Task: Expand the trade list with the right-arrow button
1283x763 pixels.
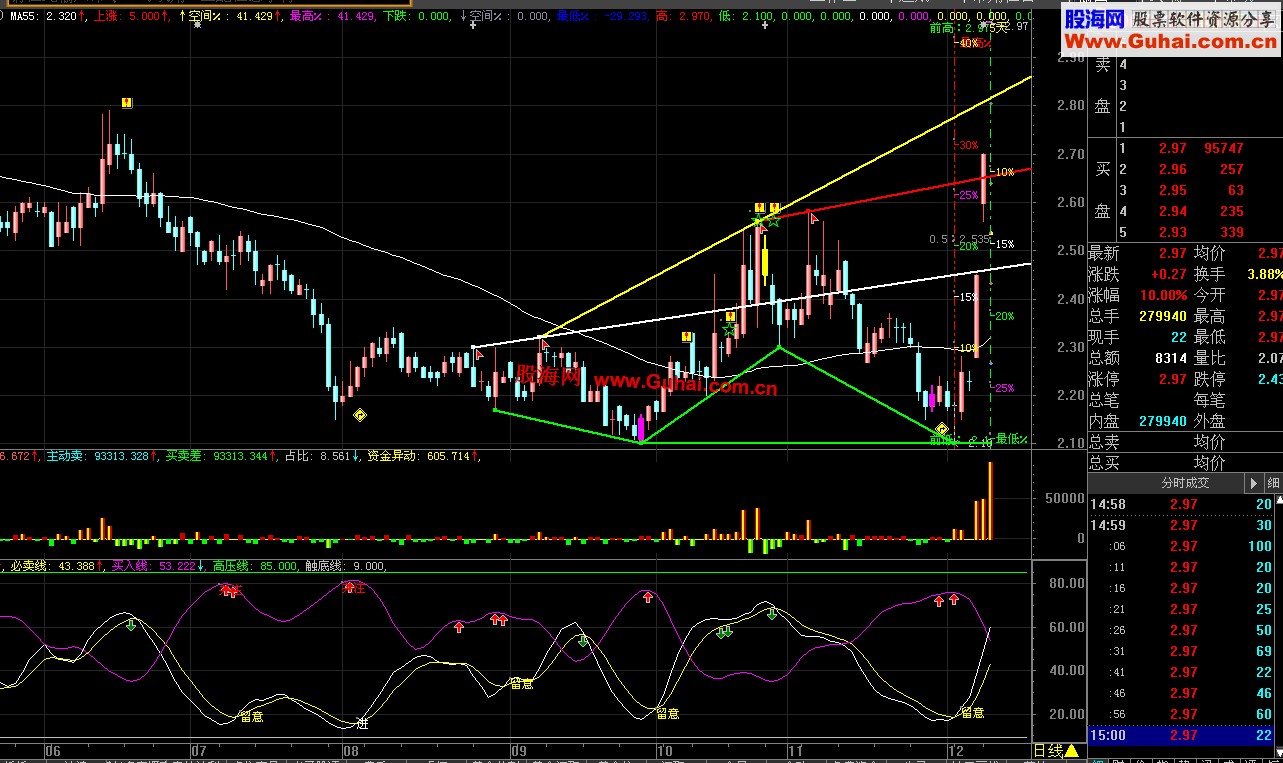Action: click(1253, 483)
